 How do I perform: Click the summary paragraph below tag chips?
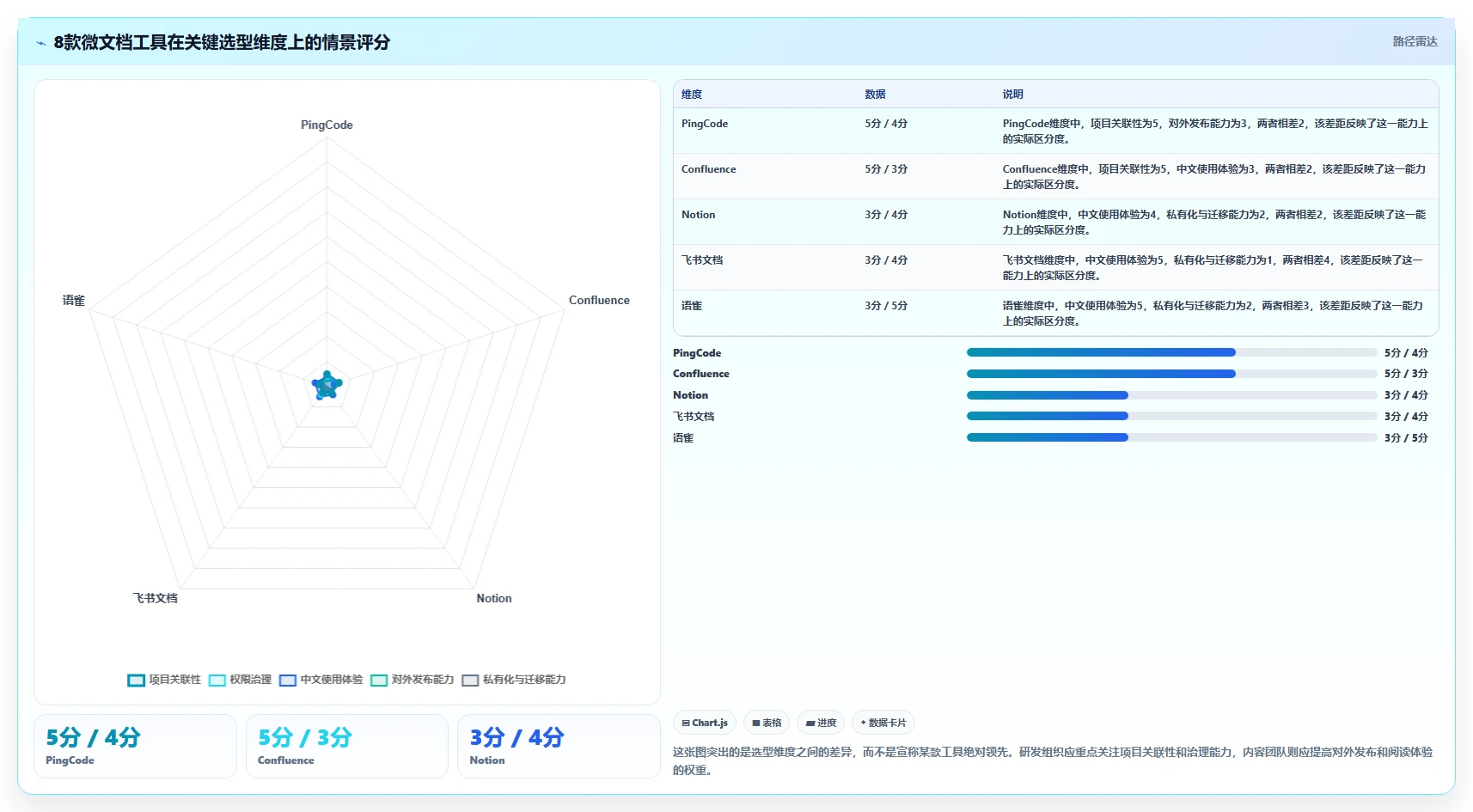pos(1053,760)
